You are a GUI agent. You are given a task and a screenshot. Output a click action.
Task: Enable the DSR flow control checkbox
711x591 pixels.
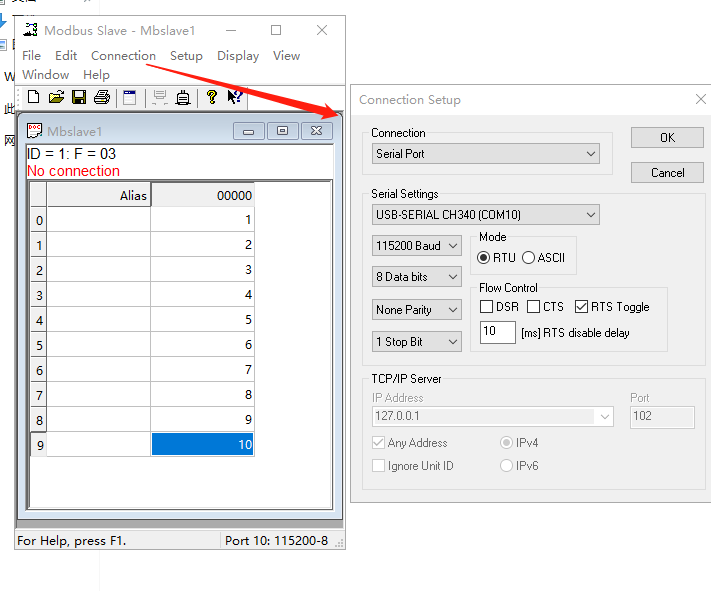pos(487,307)
